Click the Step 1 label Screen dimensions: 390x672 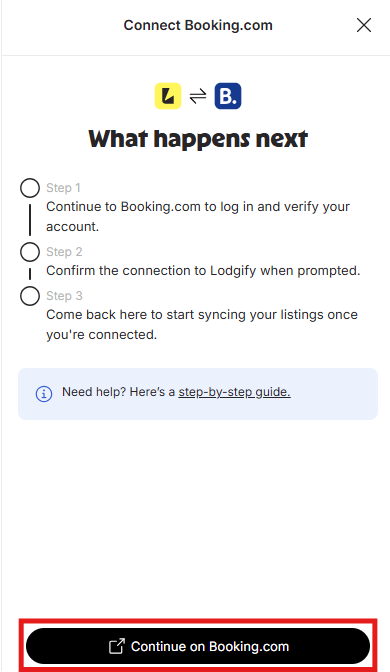pyautogui.click(x=63, y=188)
